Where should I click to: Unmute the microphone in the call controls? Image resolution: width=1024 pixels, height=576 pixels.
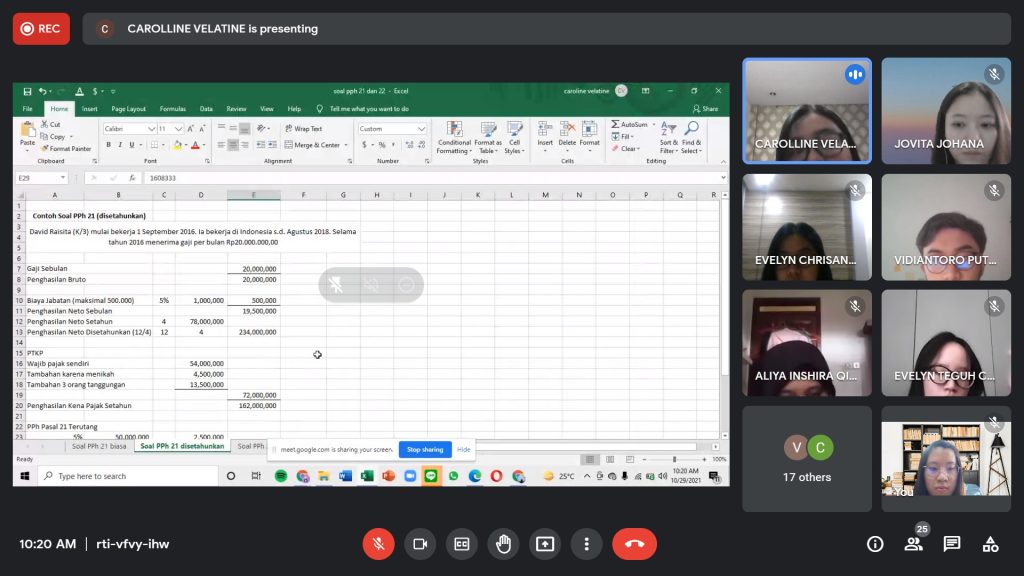378,544
